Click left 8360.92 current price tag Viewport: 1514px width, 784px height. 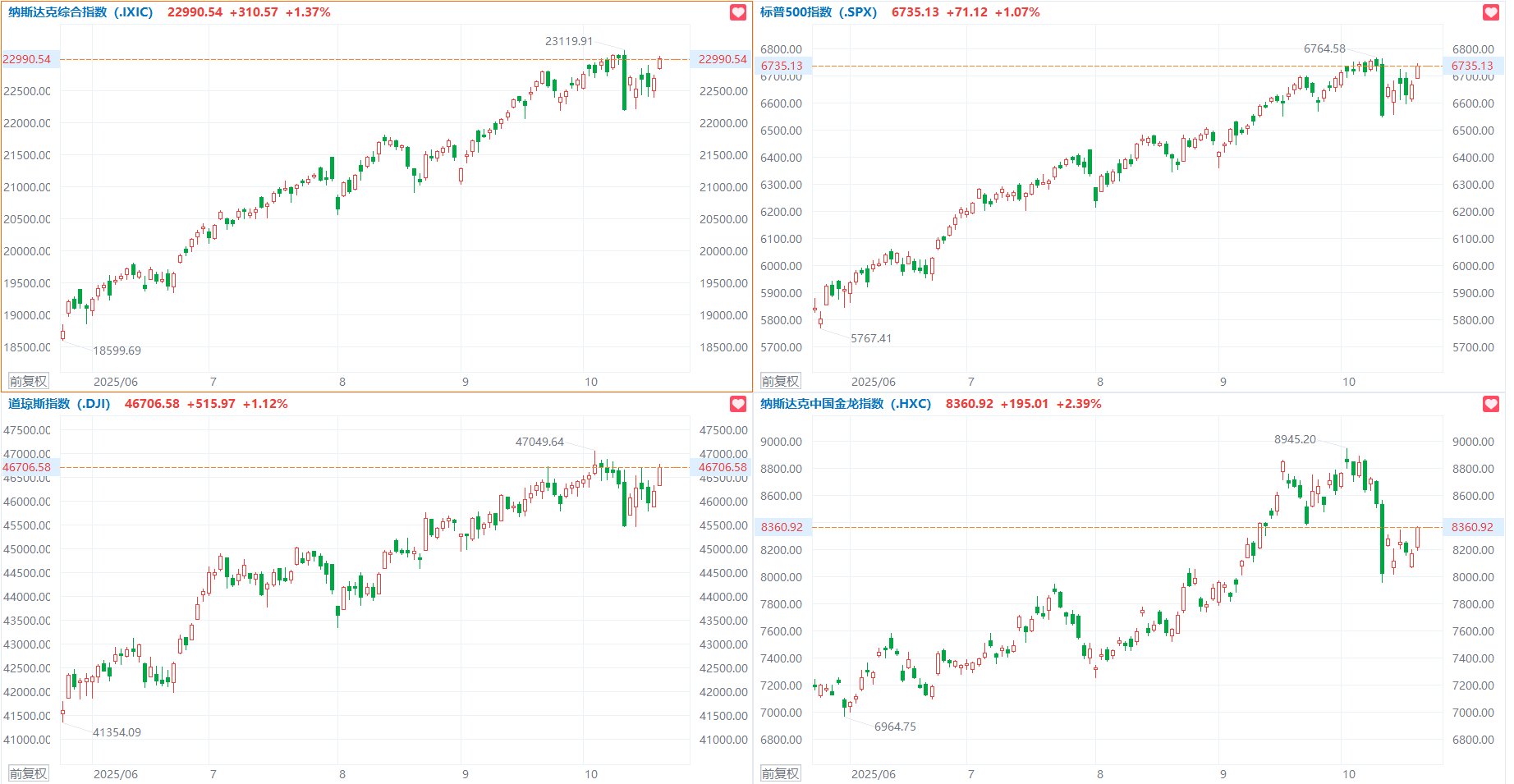click(782, 527)
